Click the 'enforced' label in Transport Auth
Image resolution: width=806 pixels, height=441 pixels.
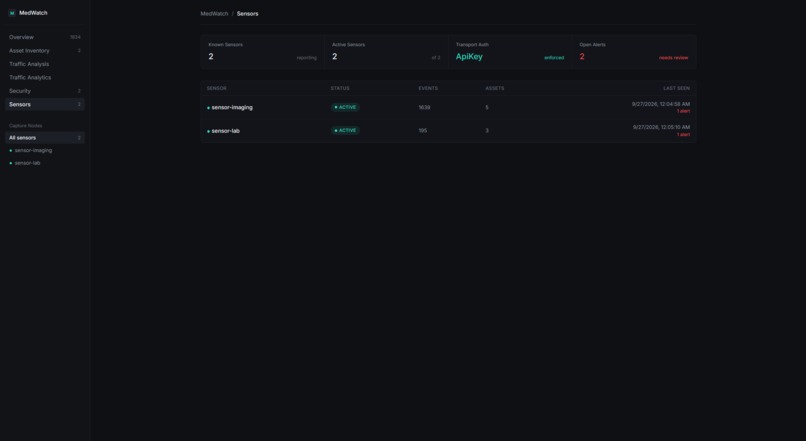554,58
